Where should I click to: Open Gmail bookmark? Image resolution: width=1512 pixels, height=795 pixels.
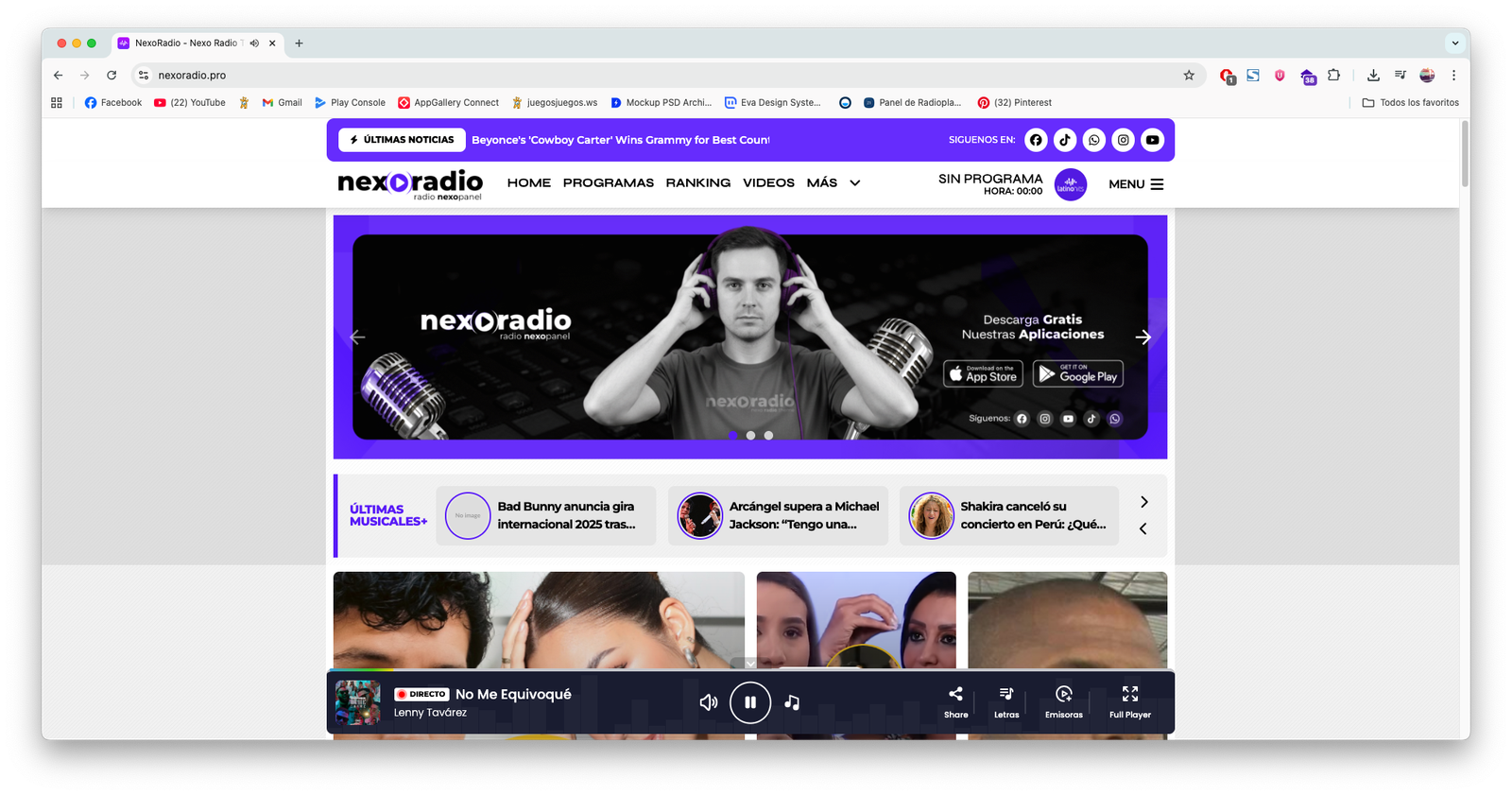(282, 102)
